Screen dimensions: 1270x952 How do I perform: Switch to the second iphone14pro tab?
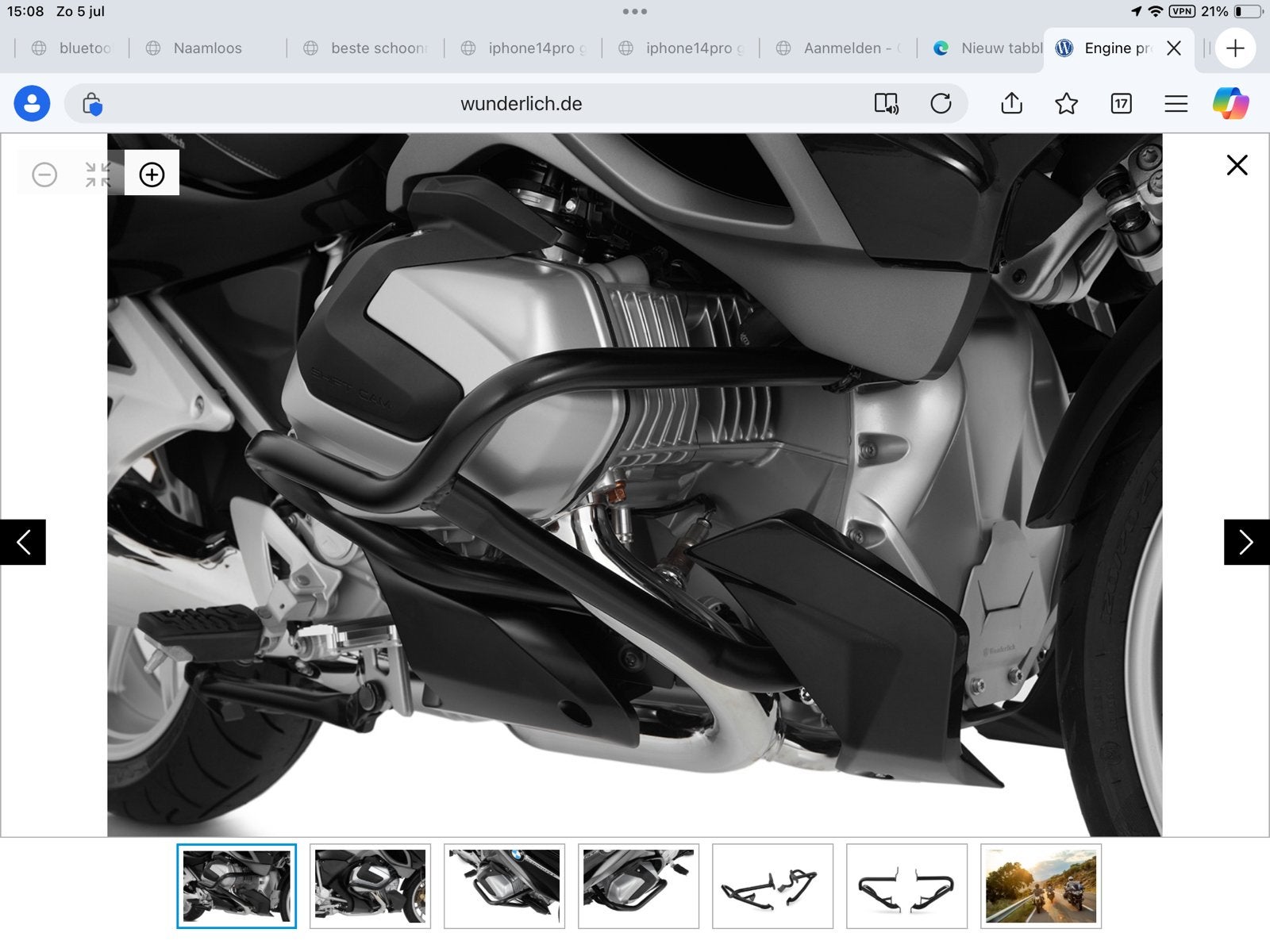point(680,48)
